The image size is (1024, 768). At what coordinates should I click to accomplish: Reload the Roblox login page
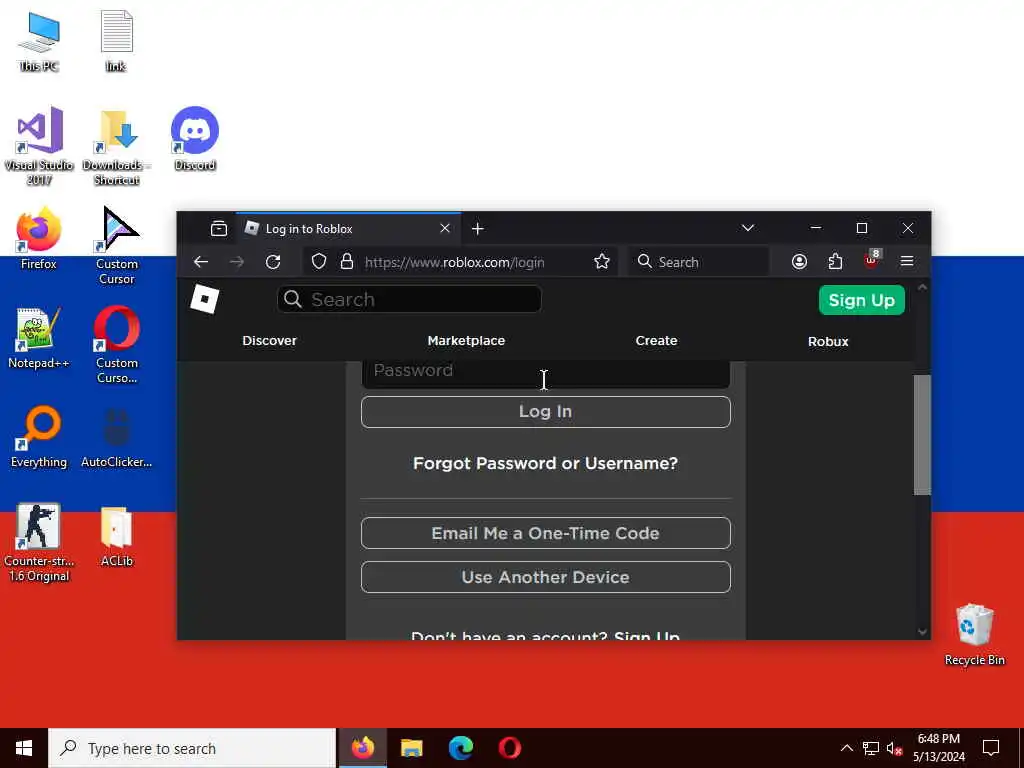click(273, 262)
